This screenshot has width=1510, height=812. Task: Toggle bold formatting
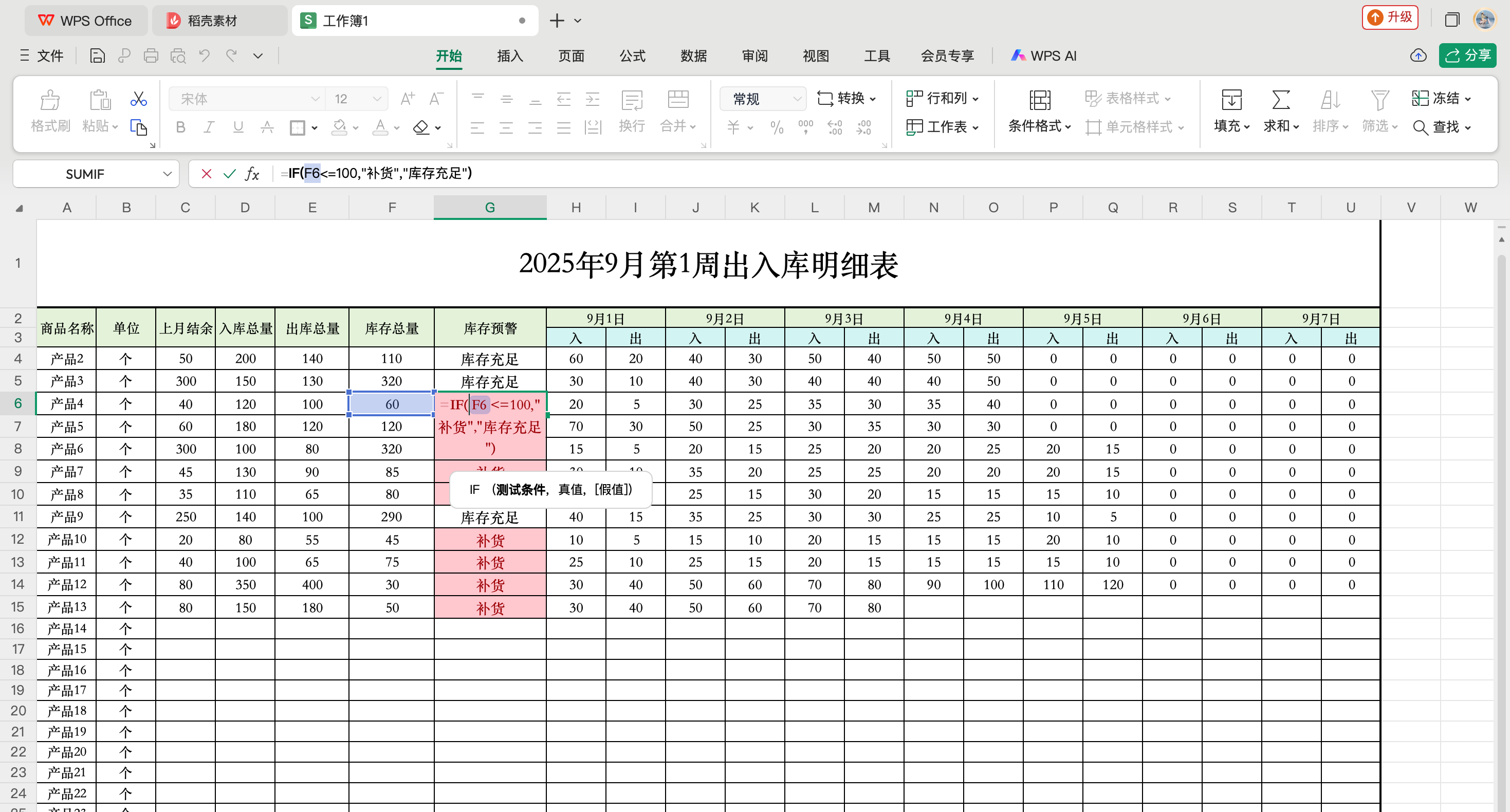pos(180,127)
